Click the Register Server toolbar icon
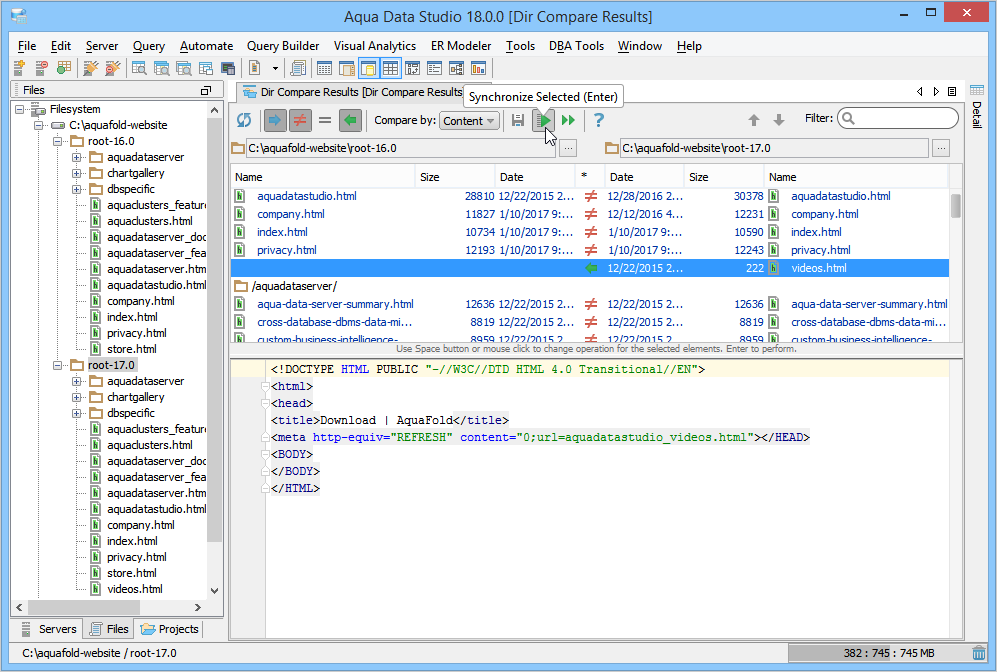This screenshot has height=672, width=997. (20, 68)
